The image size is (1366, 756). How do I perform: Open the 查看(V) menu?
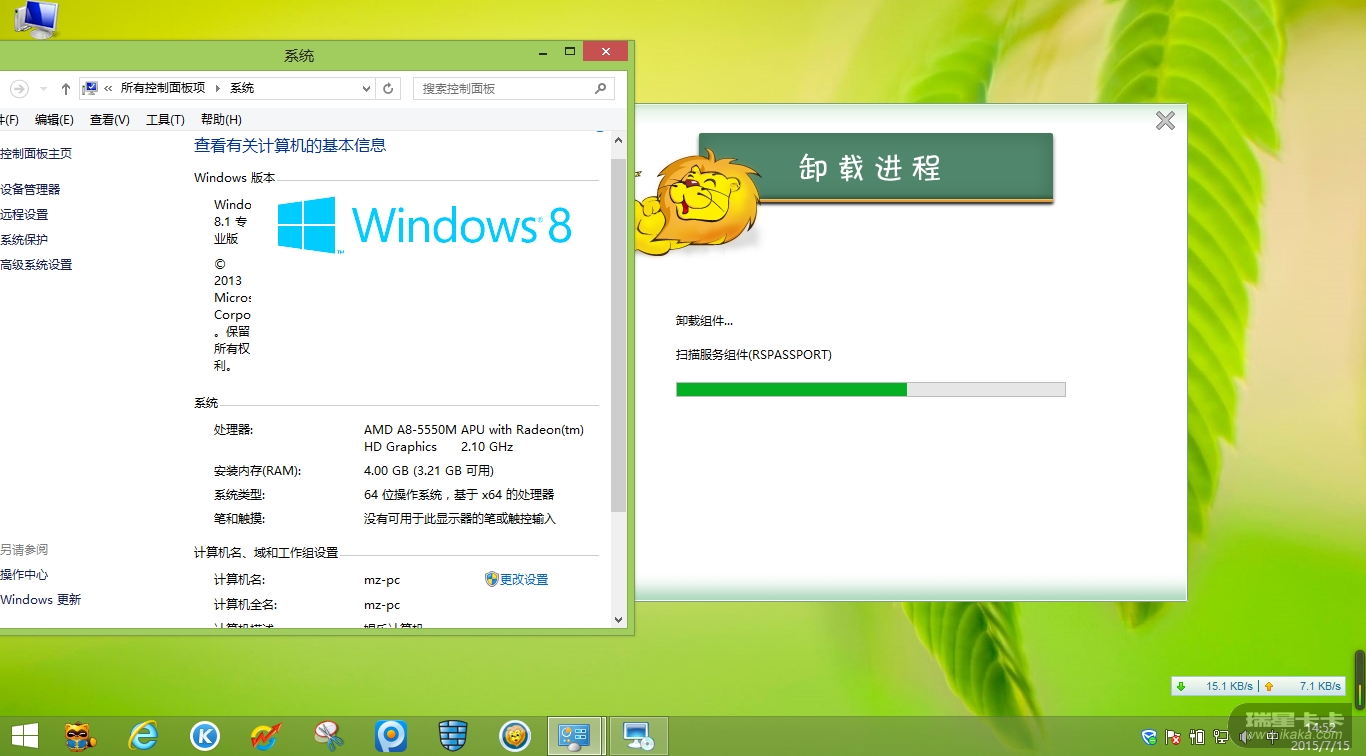110,120
